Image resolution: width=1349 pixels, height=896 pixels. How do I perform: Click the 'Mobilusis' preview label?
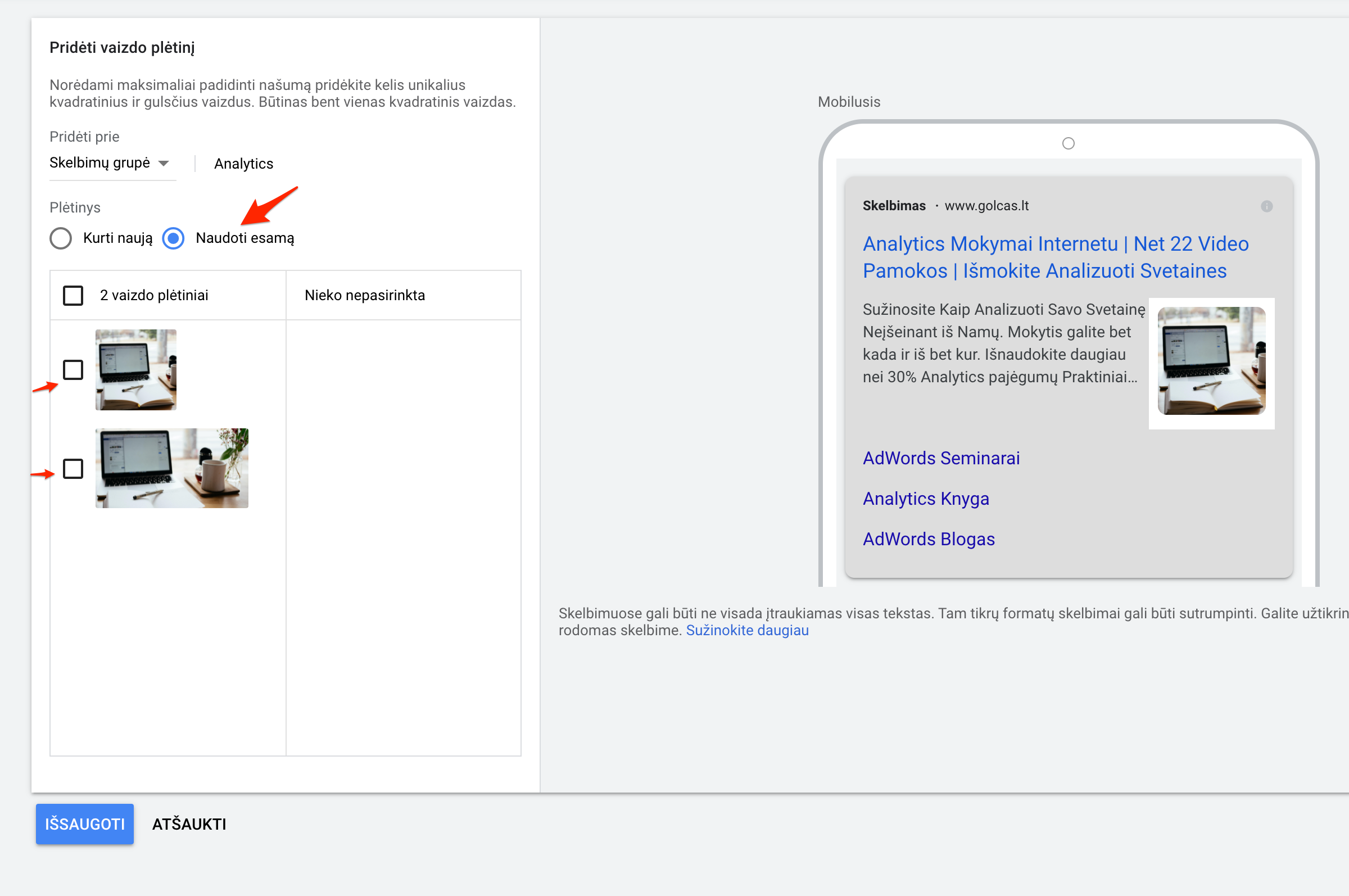coord(849,102)
